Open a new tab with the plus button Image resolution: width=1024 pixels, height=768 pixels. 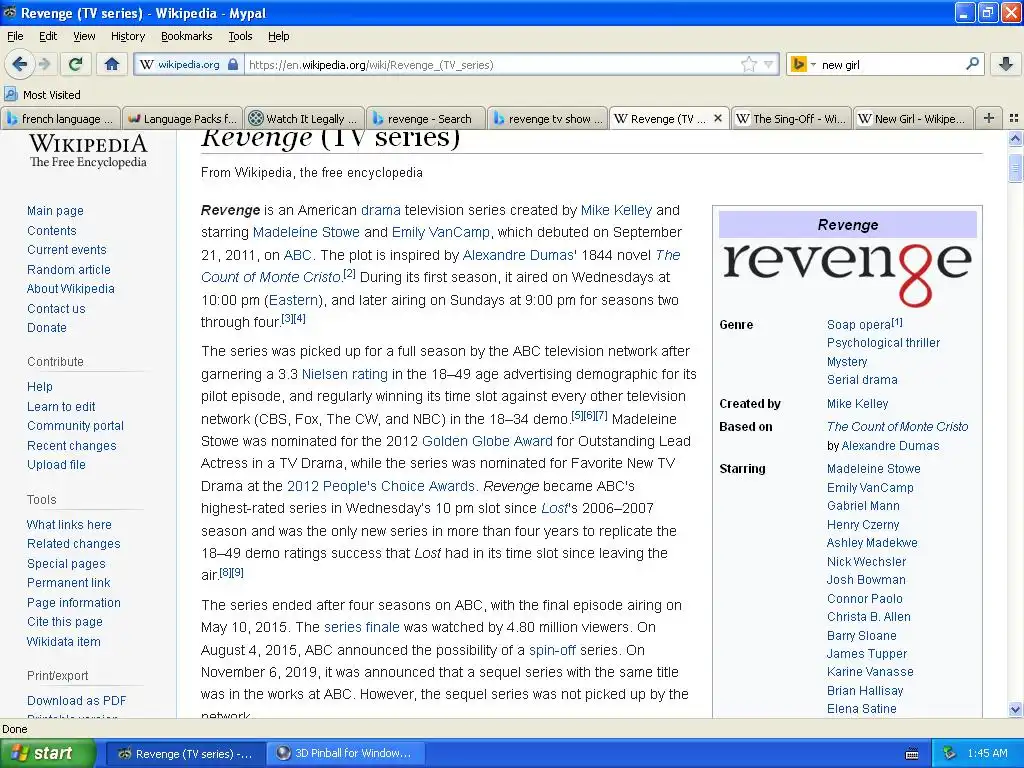(989, 118)
